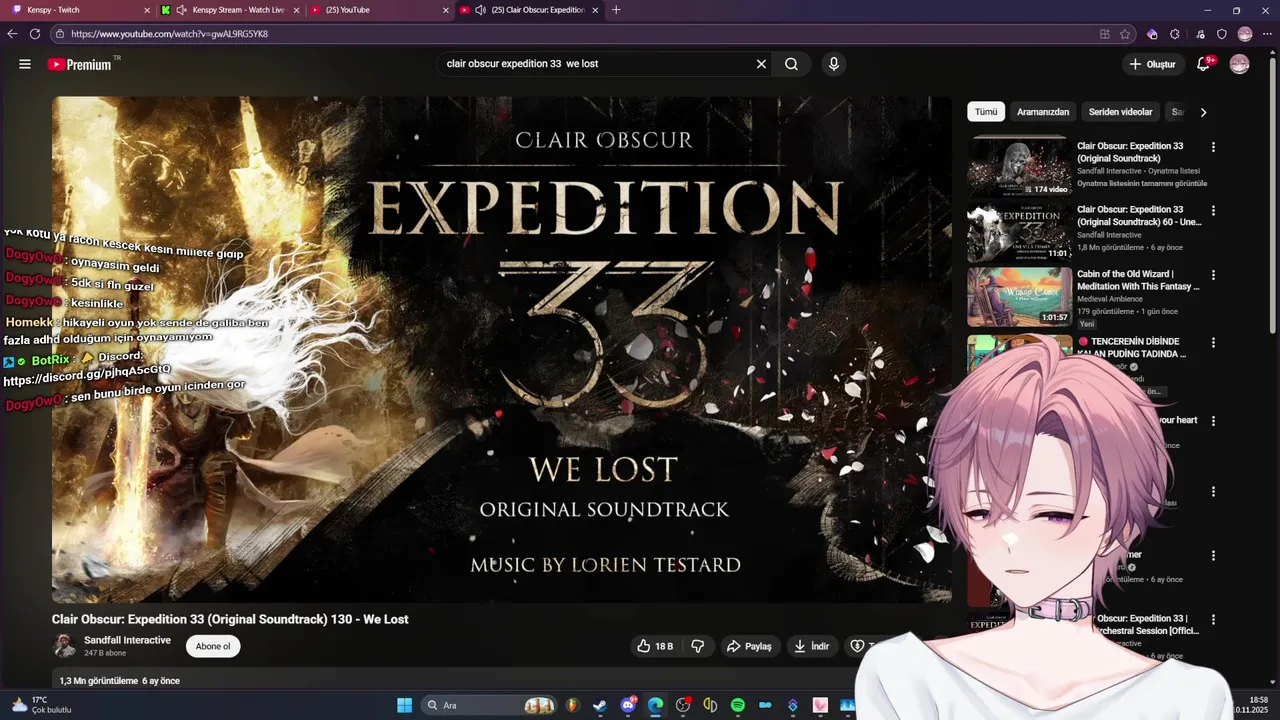Image resolution: width=1280 pixels, height=720 pixels.
Task: Close the Kenspy - Twitch tab
Action: click(x=146, y=10)
